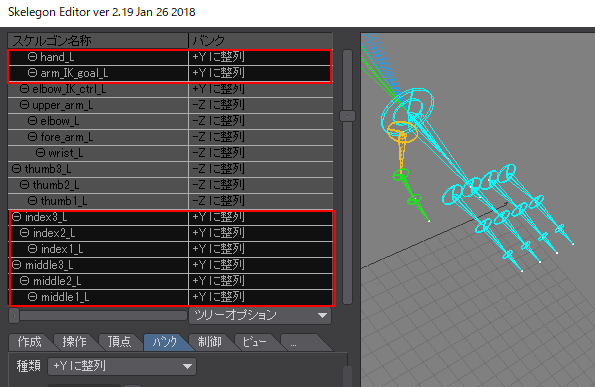Switch to the 制御 tab
The image size is (595, 387).
(x=209, y=342)
